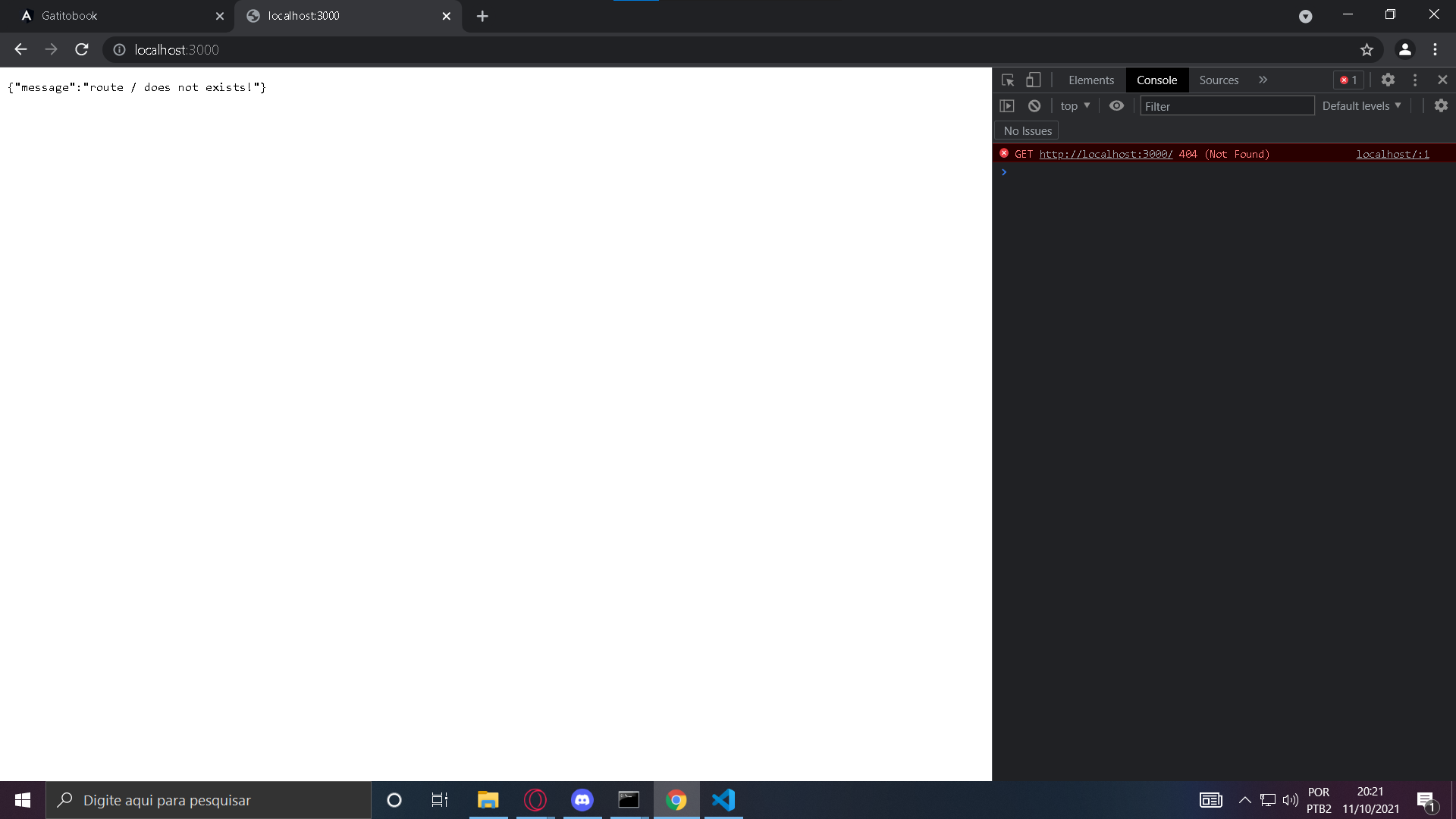The image size is (1456, 819).
Task: Click the red error count badge
Action: coord(1348,80)
